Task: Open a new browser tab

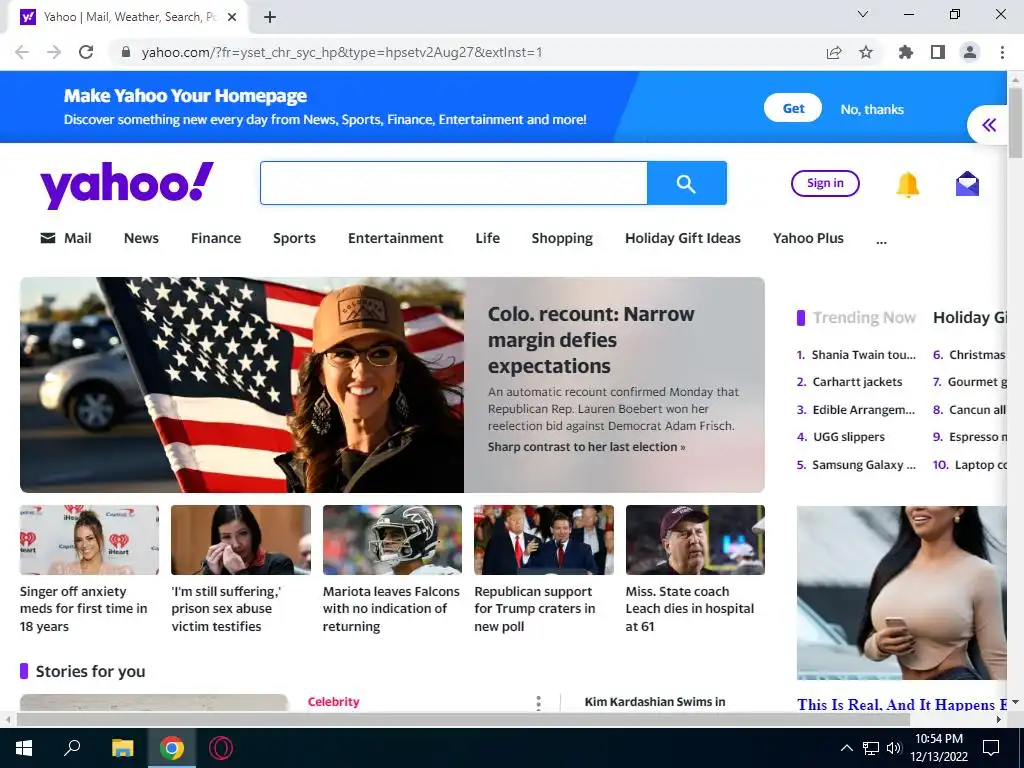Action: 270,17
